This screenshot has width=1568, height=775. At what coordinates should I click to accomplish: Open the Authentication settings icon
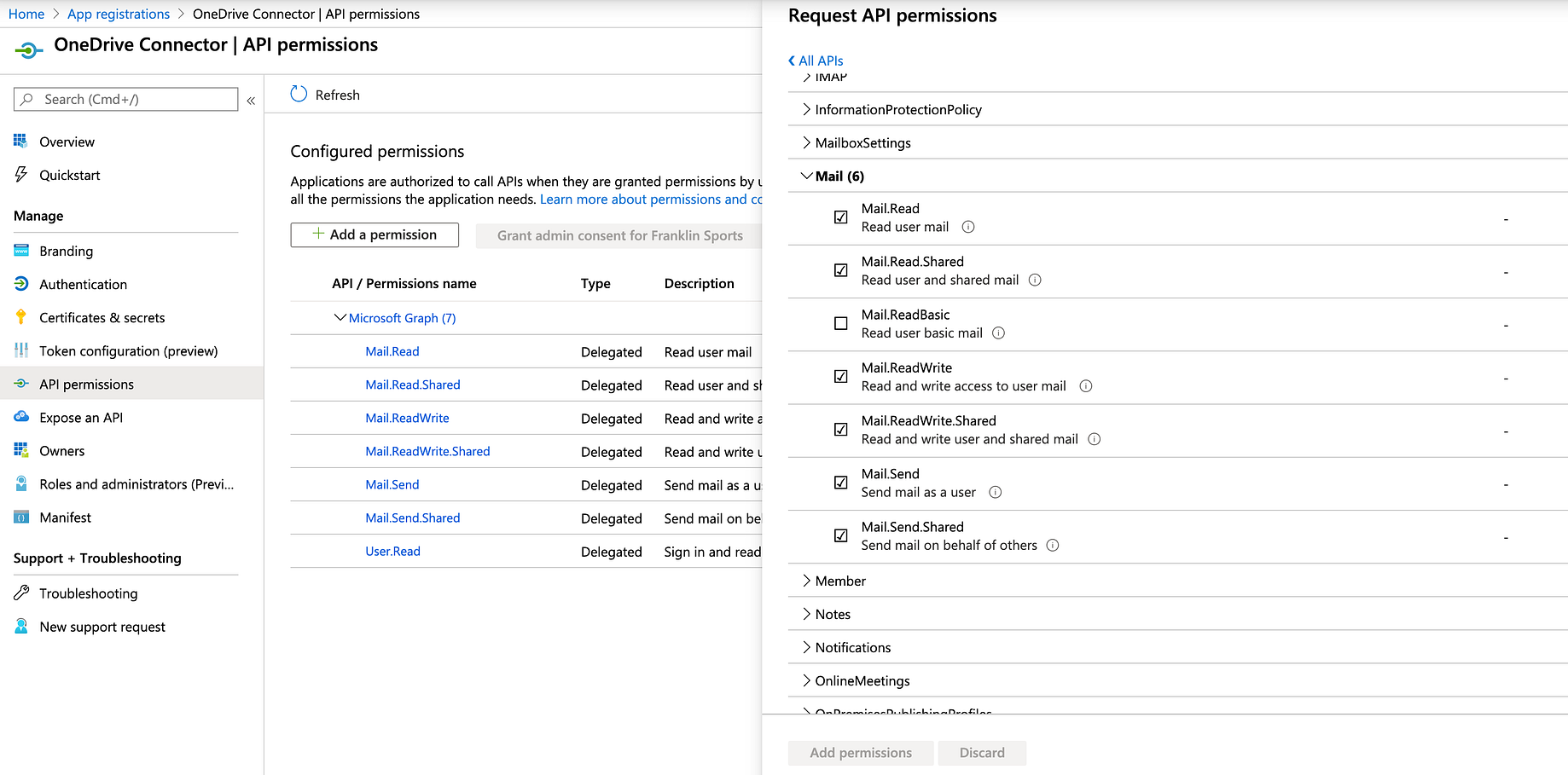coord(20,284)
